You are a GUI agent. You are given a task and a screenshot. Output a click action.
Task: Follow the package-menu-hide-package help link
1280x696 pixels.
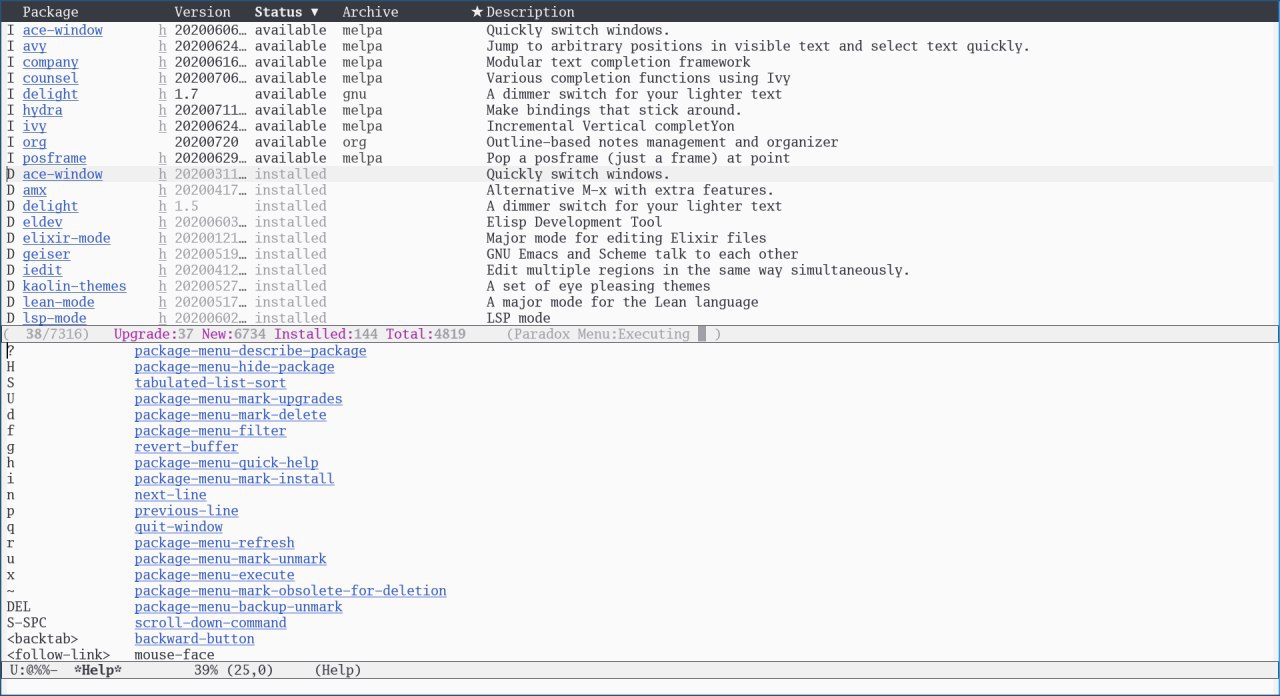coord(234,367)
